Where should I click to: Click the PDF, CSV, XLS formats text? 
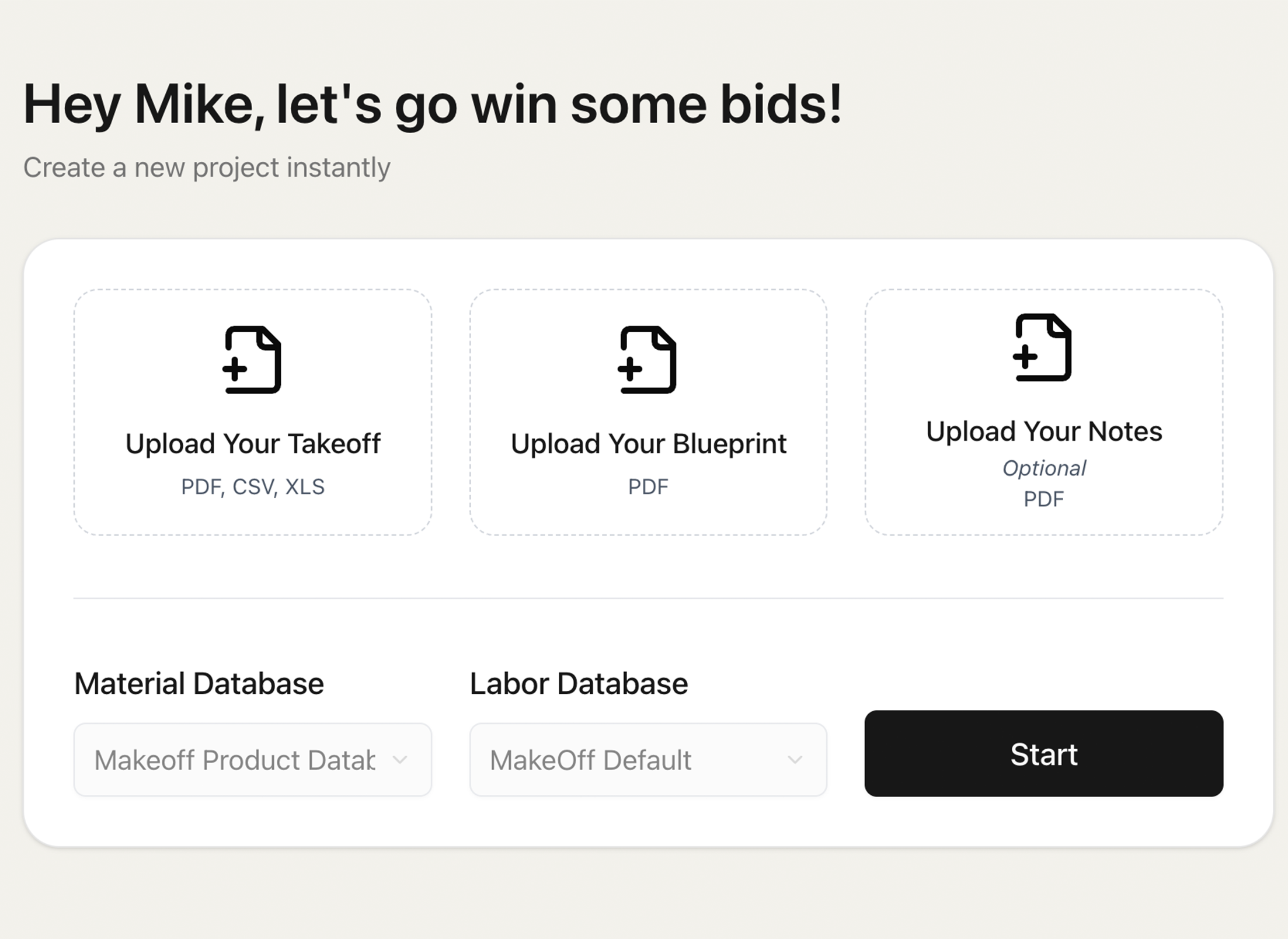click(253, 486)
